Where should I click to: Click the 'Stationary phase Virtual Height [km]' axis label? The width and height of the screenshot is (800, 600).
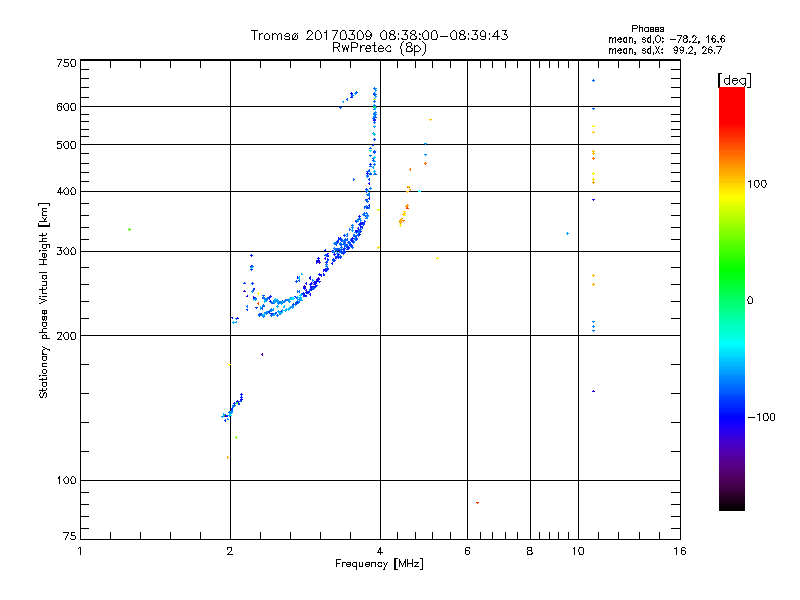click(44, 300)
